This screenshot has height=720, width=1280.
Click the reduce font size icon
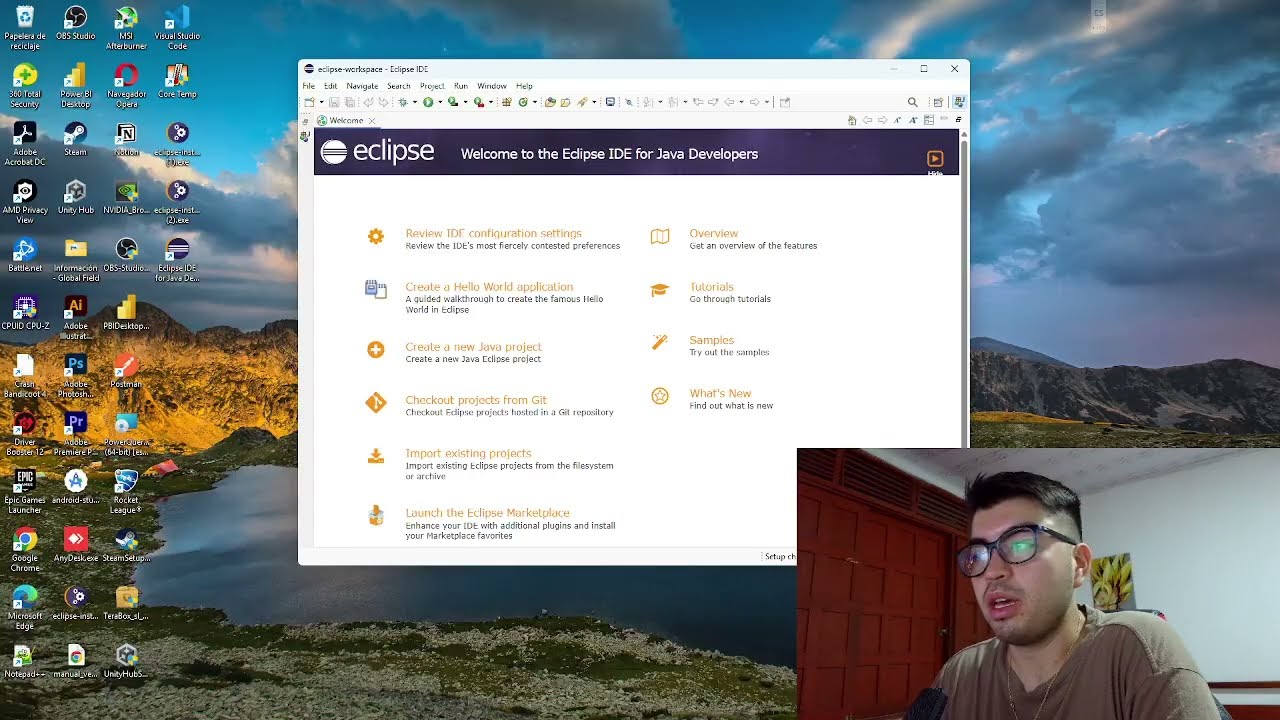(x=897, y=120)
